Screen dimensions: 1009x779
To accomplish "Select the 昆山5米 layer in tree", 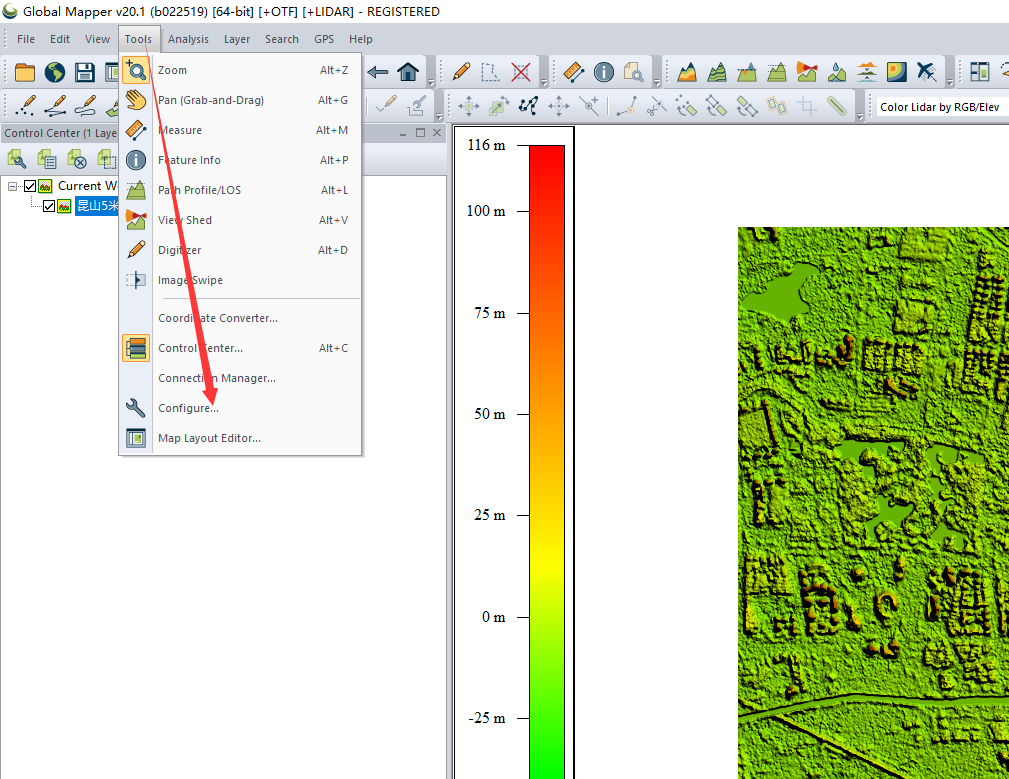I will click(x=97, y=206).
